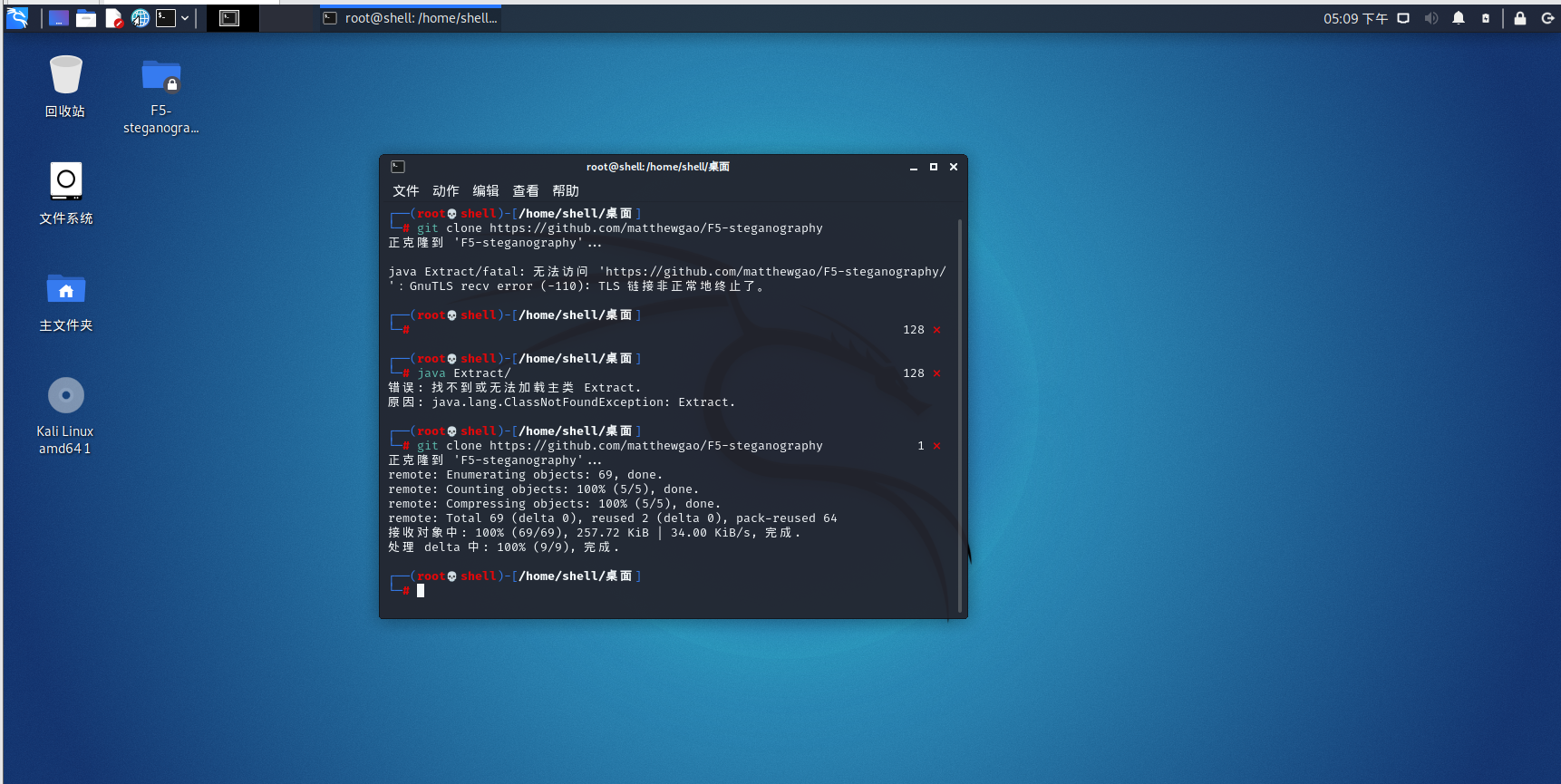Select the Kali Linux amd64 1 disc icon
Image resolution: width=1561 pixels, height=784 pixels.
click(x=65, y=416)
